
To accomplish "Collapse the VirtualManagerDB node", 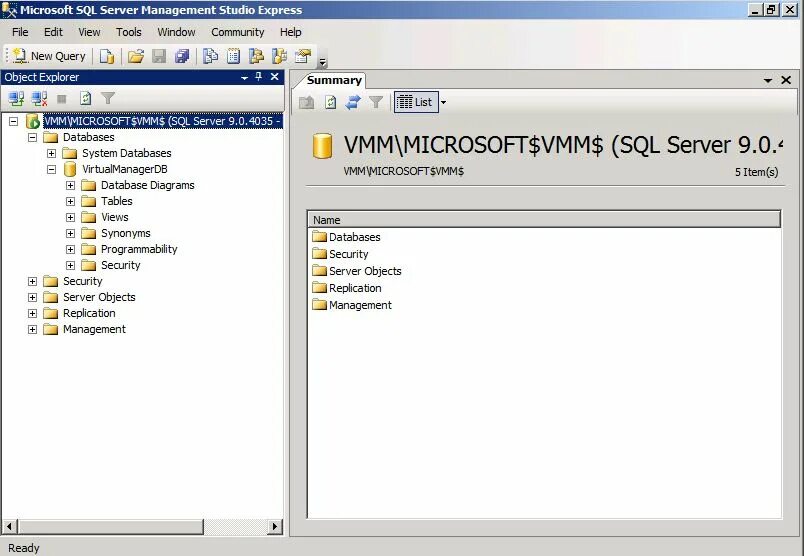I will 51,169.
